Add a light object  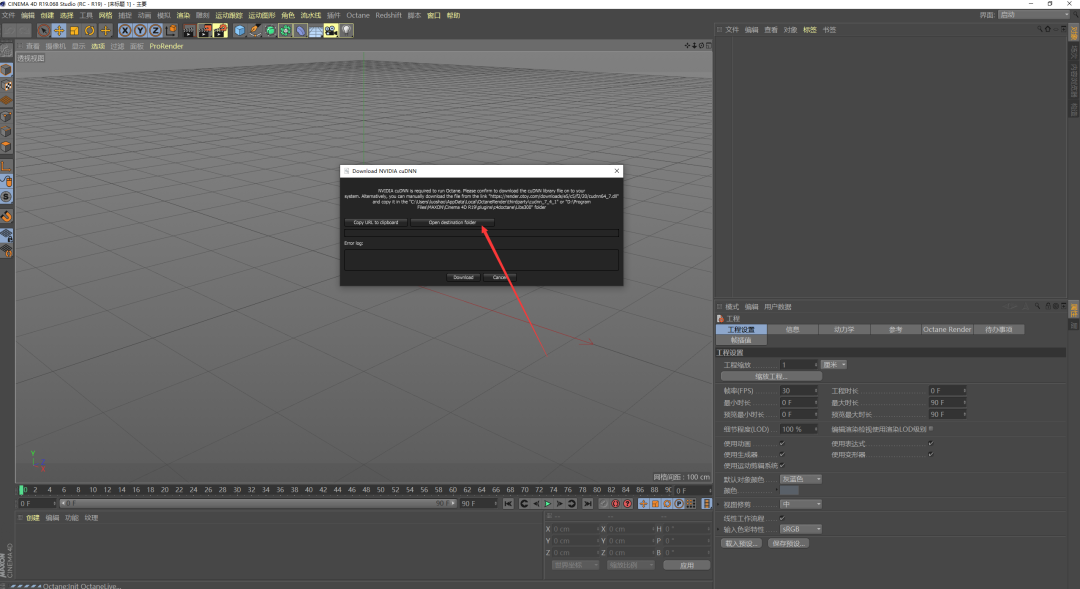[346, 30]
